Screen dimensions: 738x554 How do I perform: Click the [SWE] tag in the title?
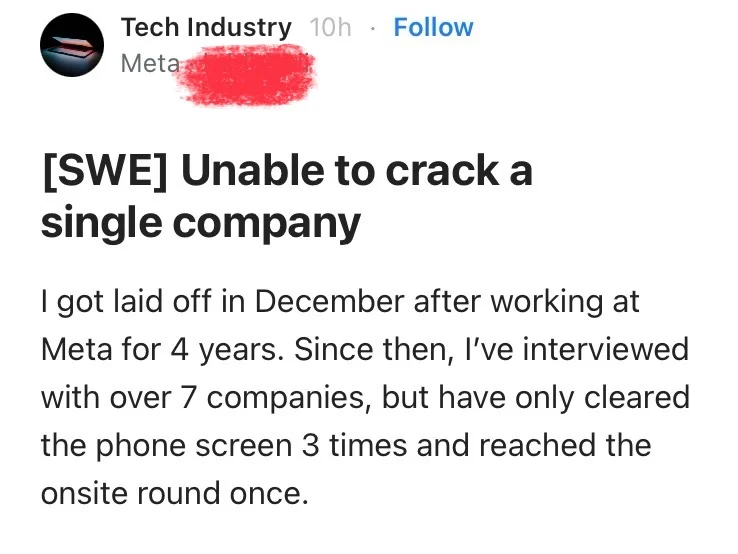tap(105, 171)
